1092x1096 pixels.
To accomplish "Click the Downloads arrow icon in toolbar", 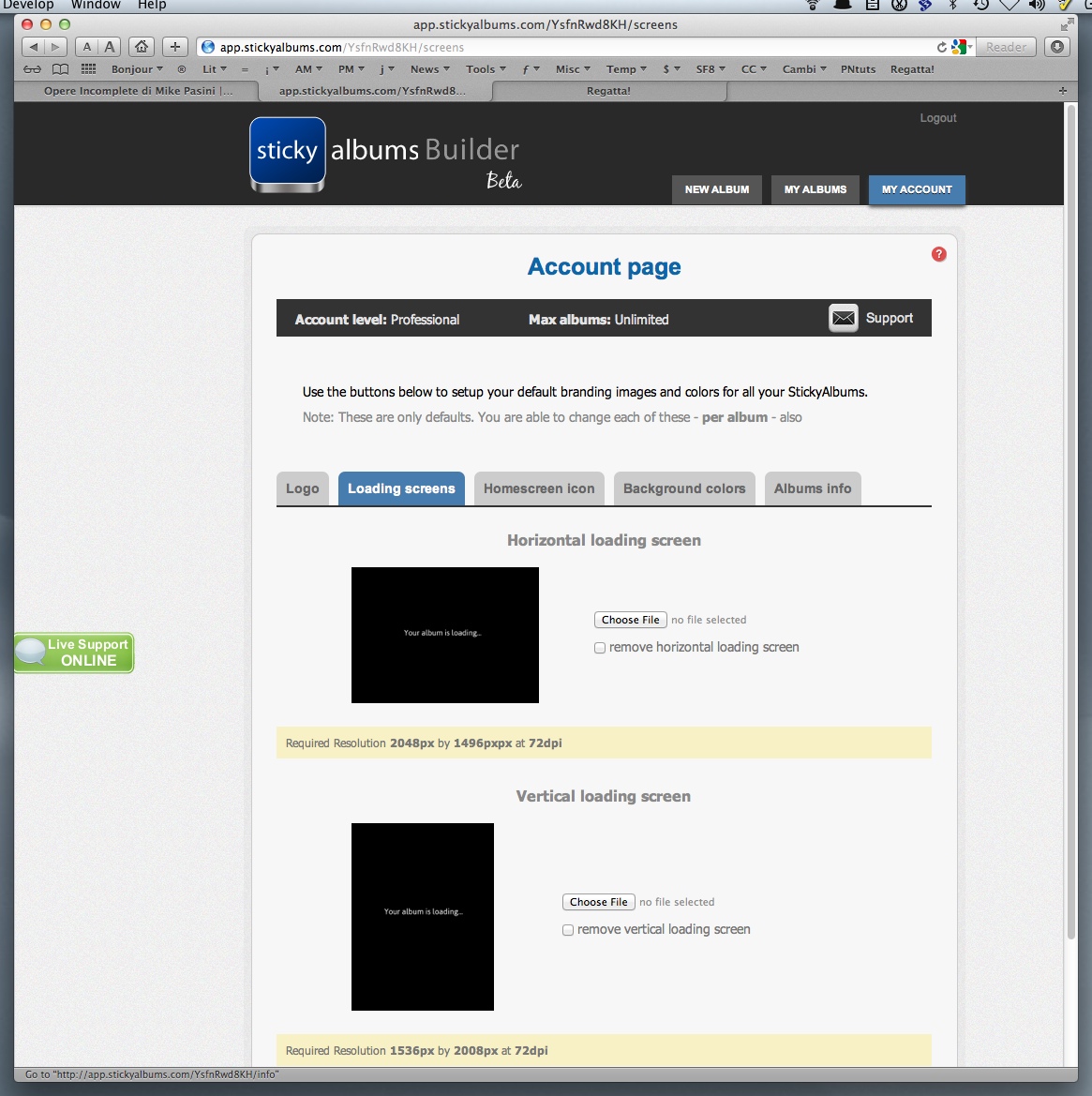I will pyautogui.click(x=1057, y=47).
